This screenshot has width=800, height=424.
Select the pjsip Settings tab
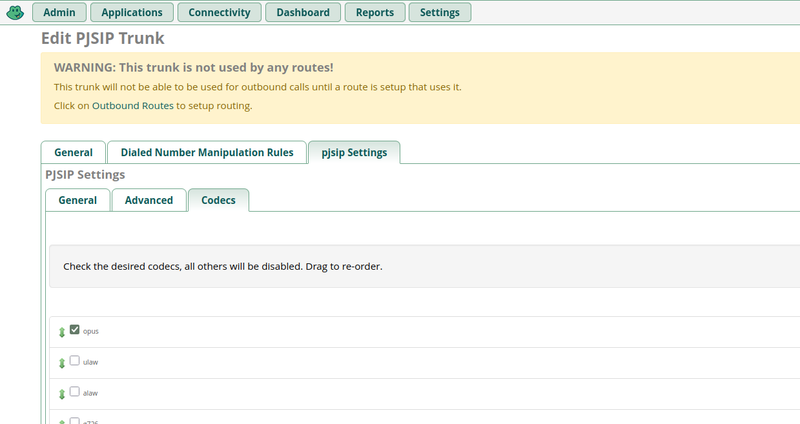pos(354,153)
